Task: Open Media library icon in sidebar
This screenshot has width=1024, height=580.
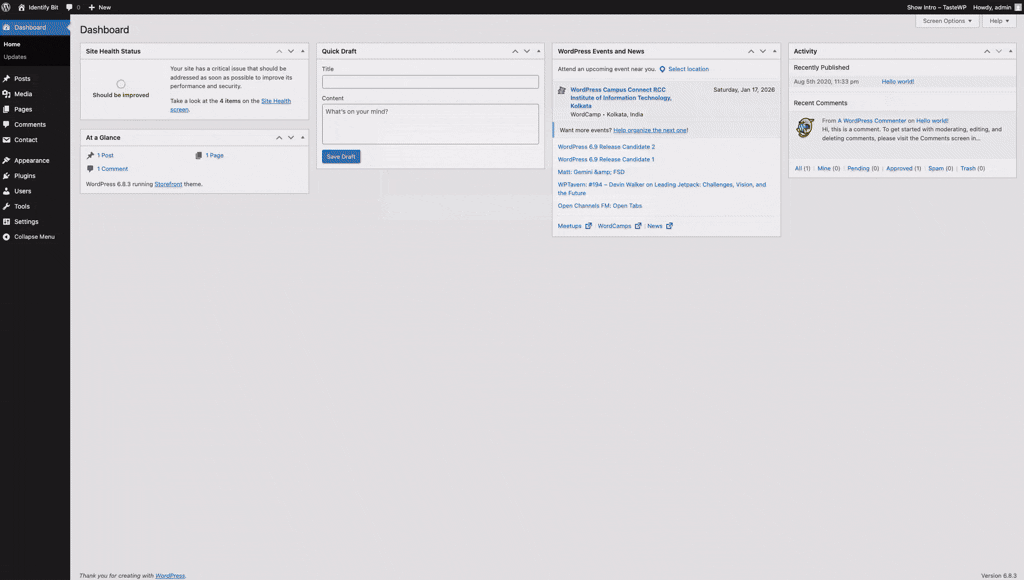Action: coord(7,94)
